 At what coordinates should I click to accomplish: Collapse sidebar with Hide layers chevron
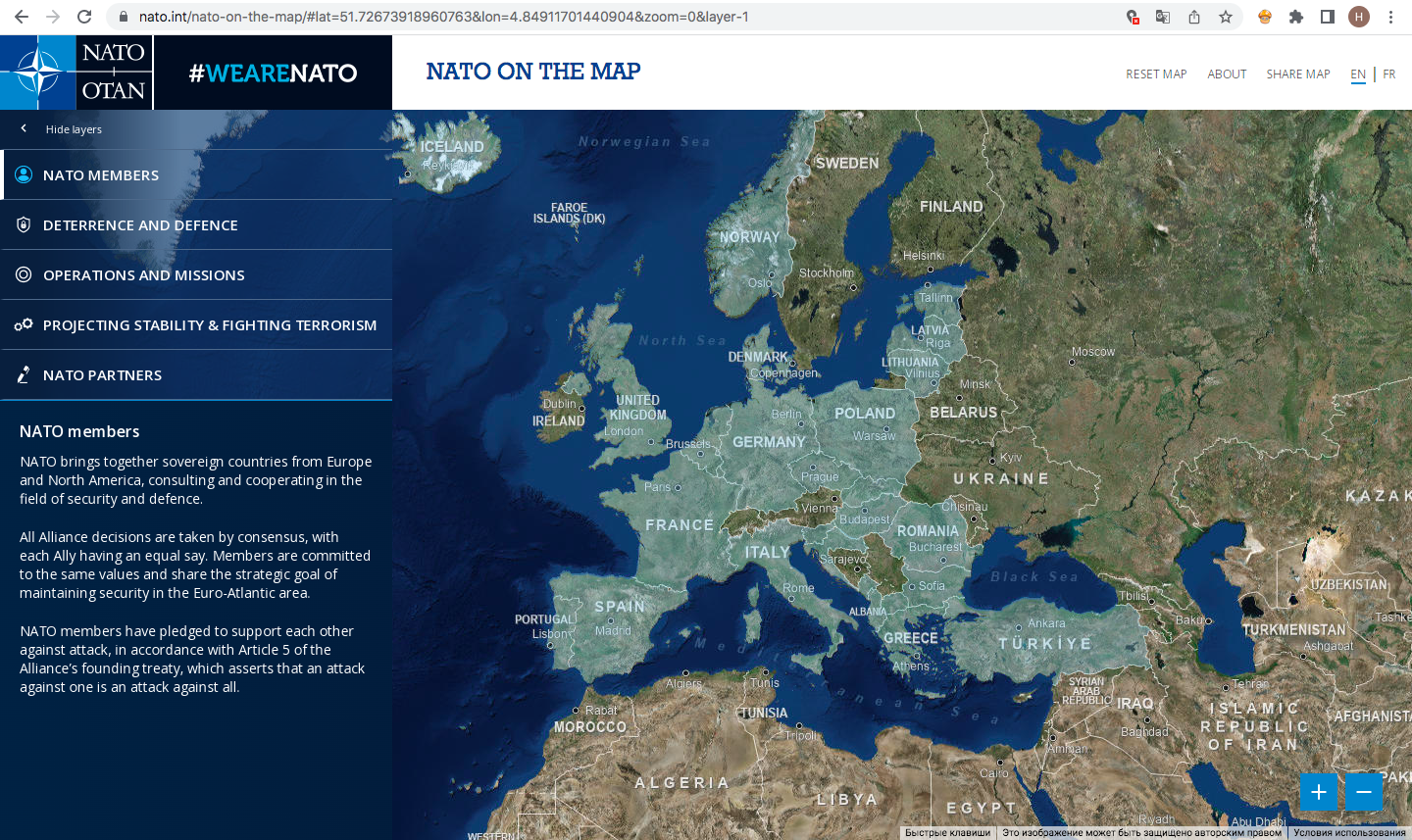[24, 128]
